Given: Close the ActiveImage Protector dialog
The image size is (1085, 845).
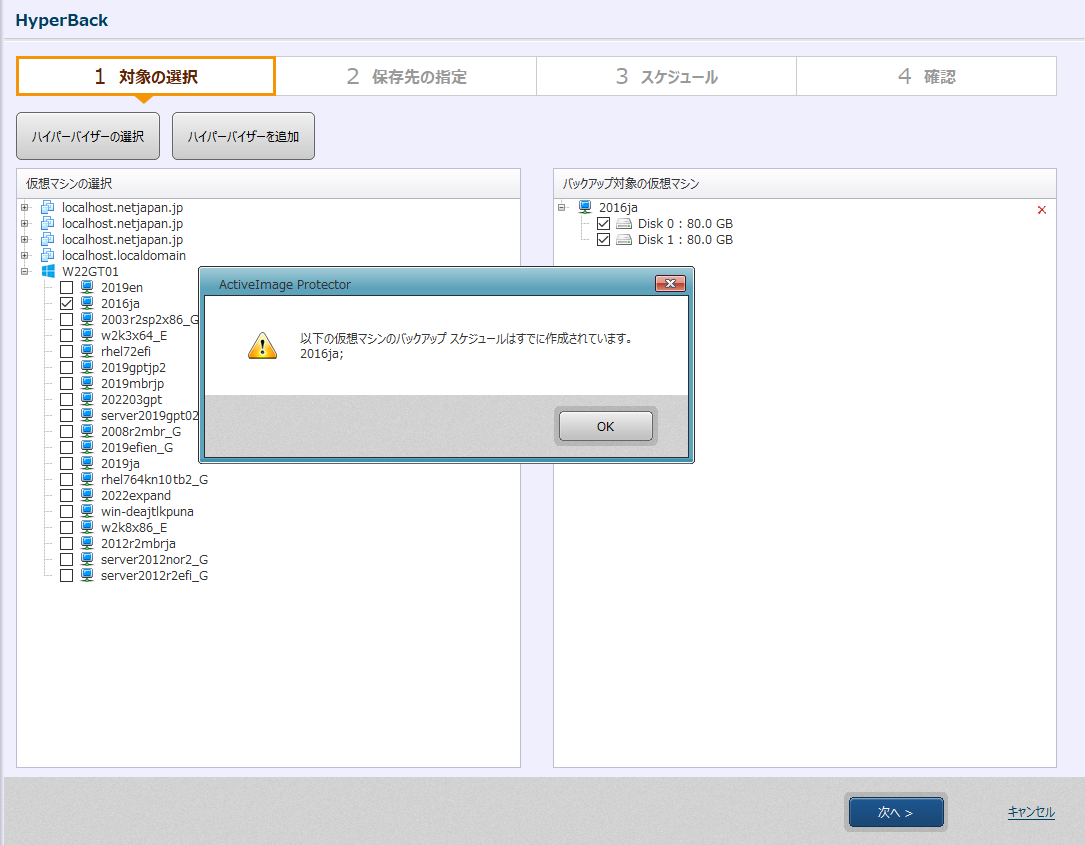Looking at the screenshot, I should tap(670, 283).
